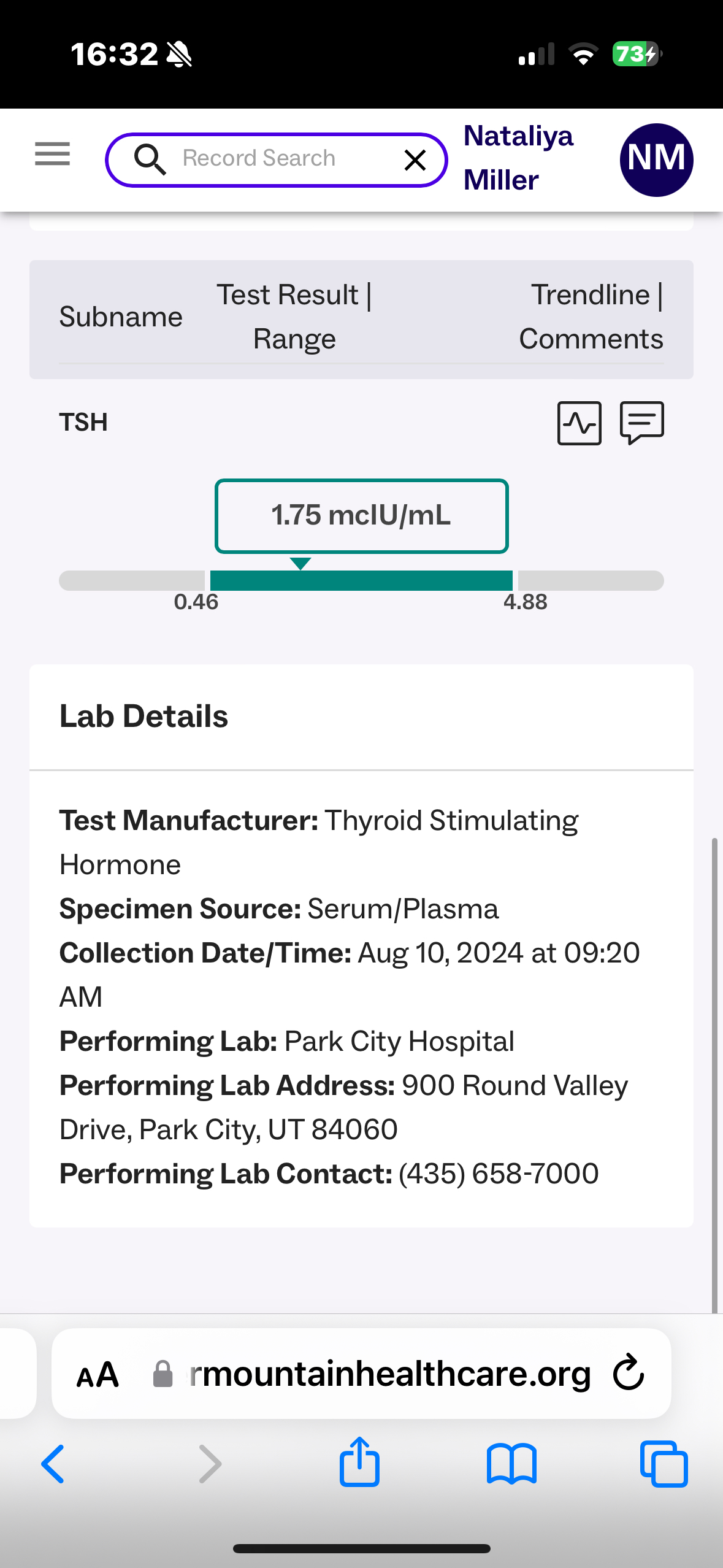Show all Safari tabs
The height and width of the screenshot is (1568, 723).
click(664, 1464)
